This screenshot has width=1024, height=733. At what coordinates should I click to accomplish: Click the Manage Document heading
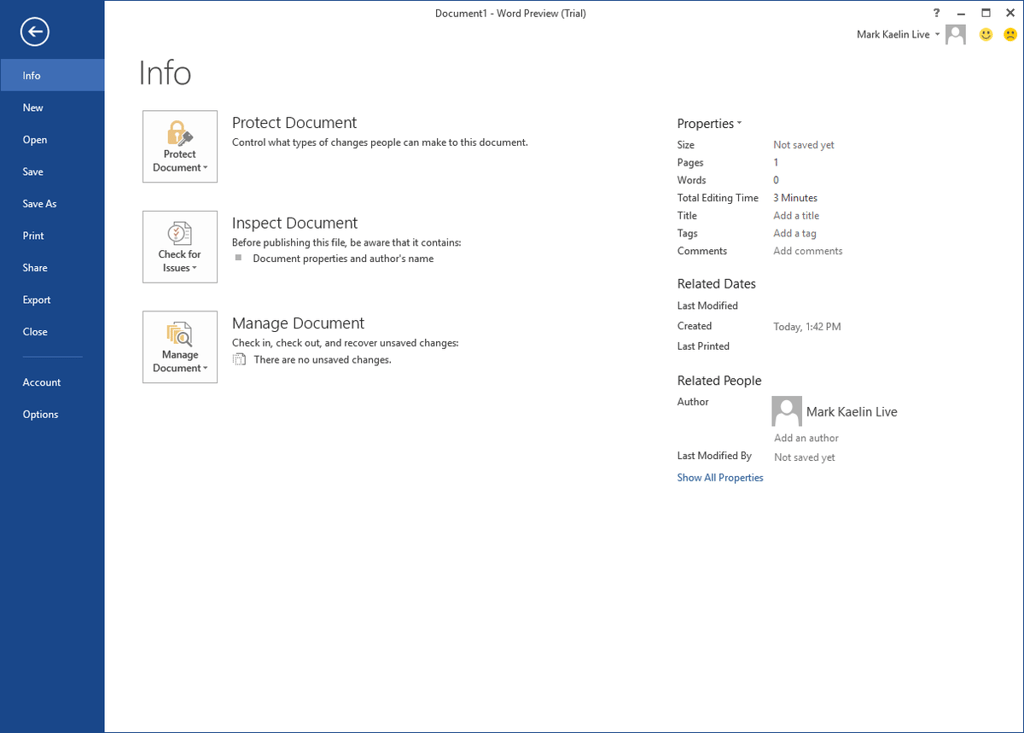coord(298,323)
